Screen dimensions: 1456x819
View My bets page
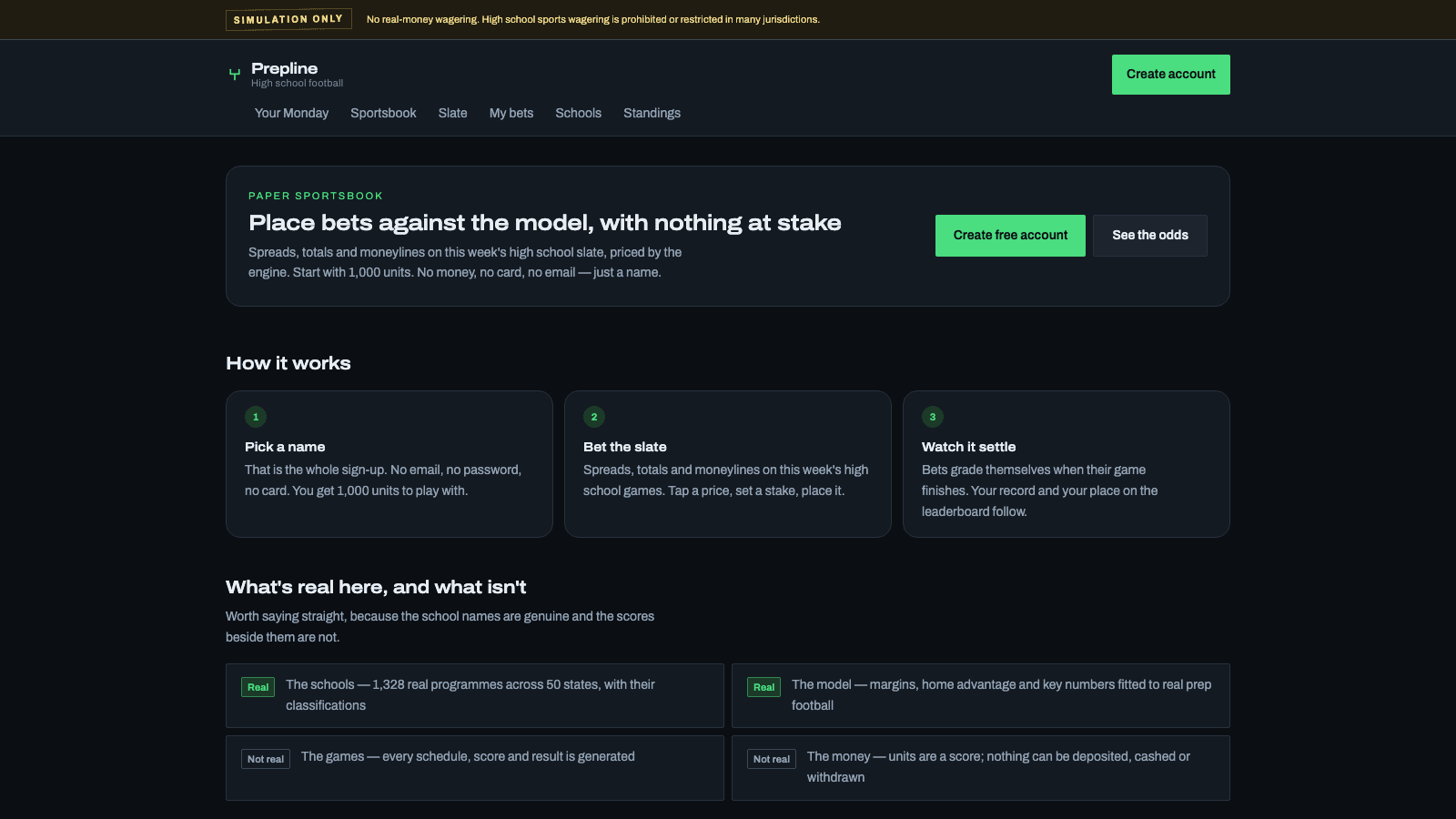tap(511, 113)
